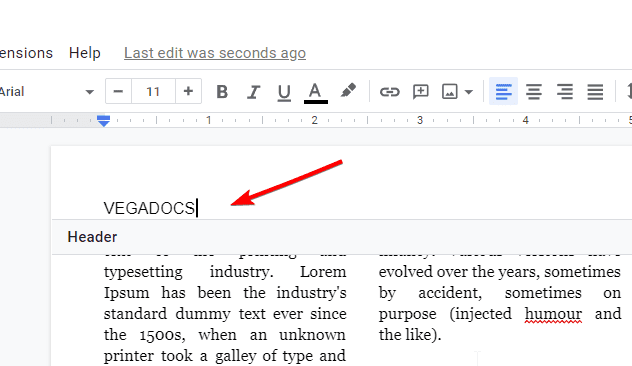
Task: Decrease the font size
Action: [118, 92]
